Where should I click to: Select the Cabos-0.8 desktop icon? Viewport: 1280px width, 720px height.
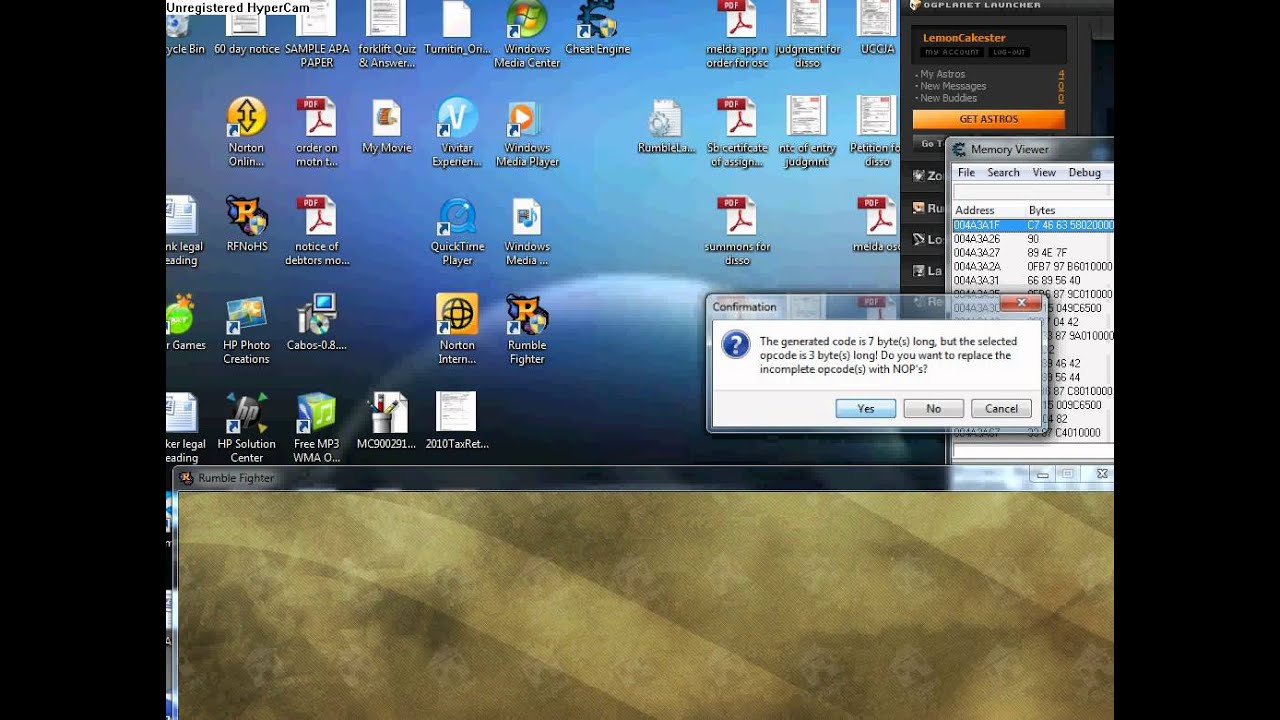[317, 323]
